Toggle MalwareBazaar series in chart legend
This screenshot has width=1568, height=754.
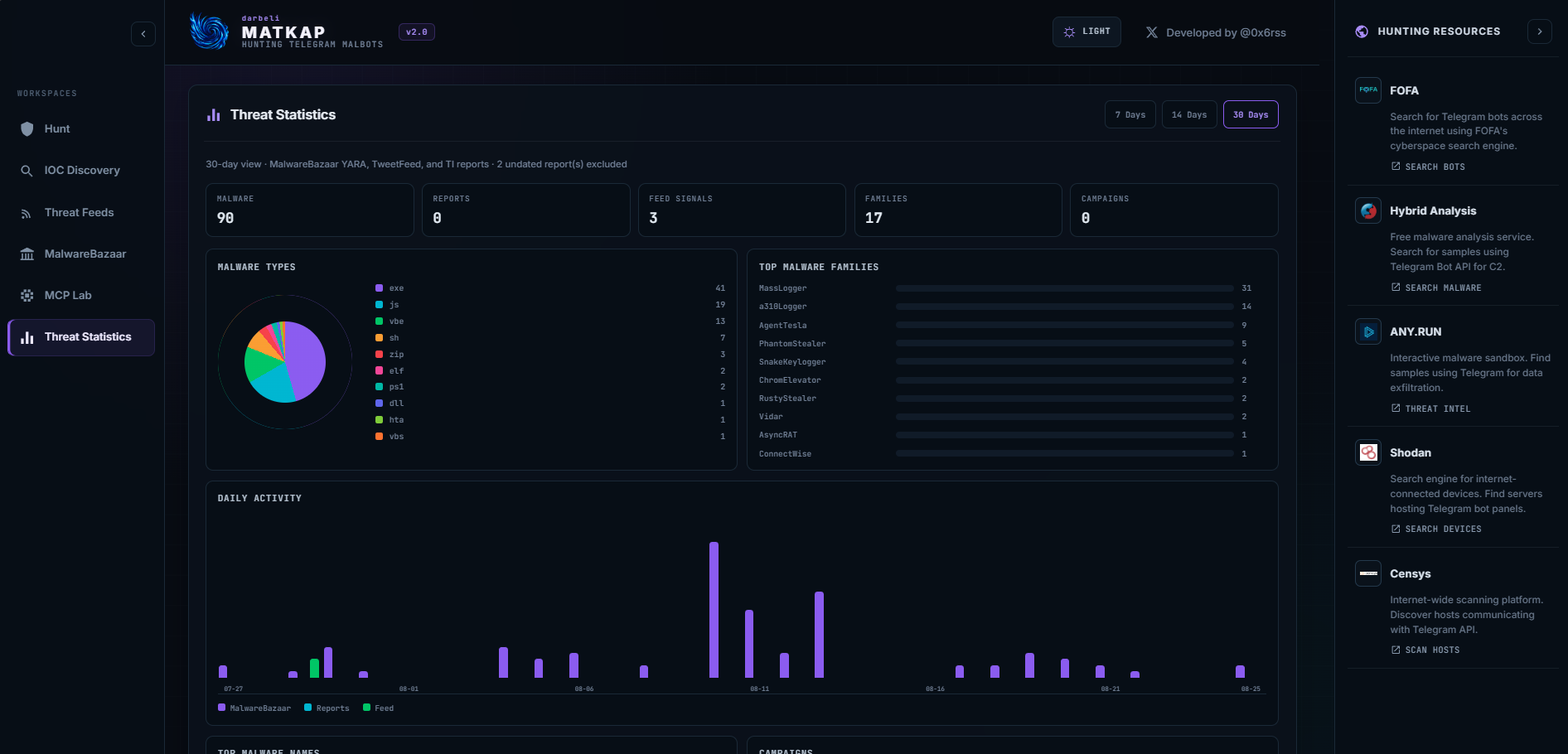tap(254, 708)
